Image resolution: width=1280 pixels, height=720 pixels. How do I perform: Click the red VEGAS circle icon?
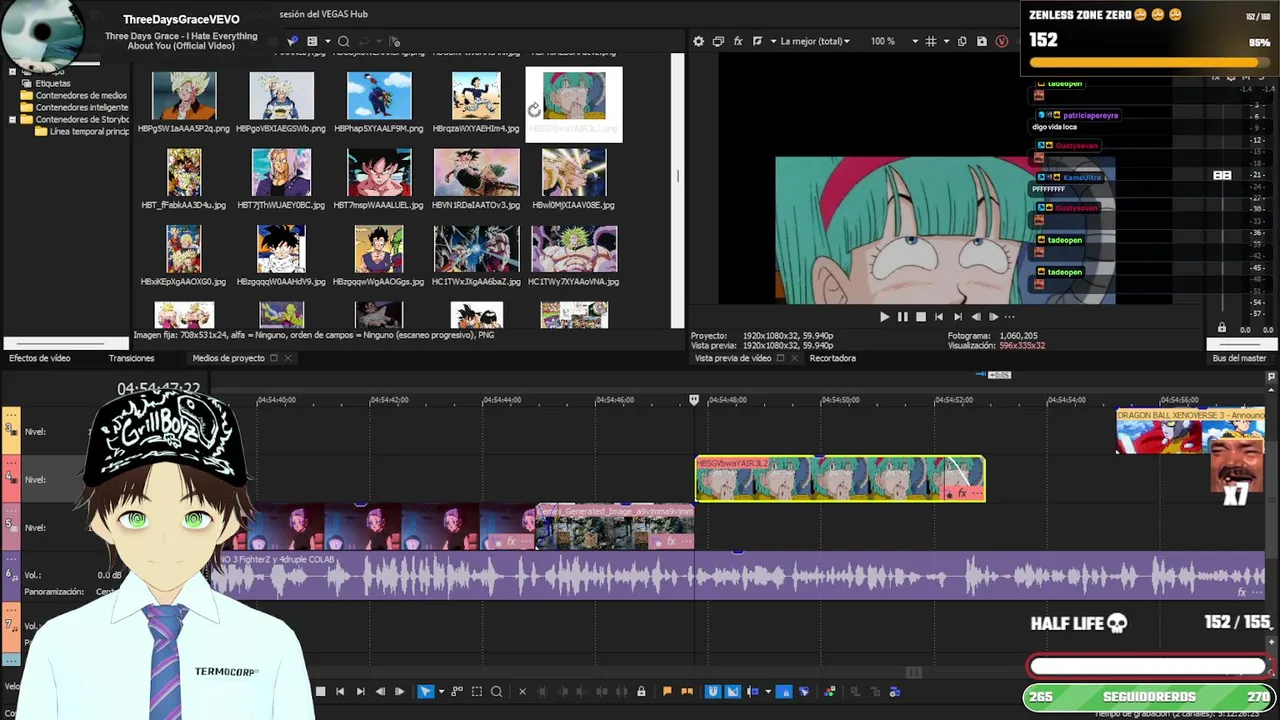(1002, 41)
